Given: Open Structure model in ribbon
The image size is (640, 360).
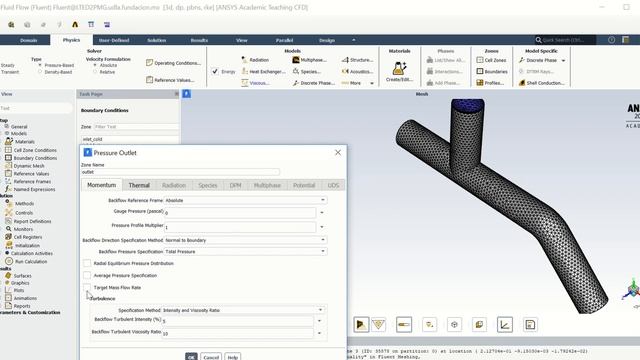Looking at the screenshot, I should pos(357,60).
